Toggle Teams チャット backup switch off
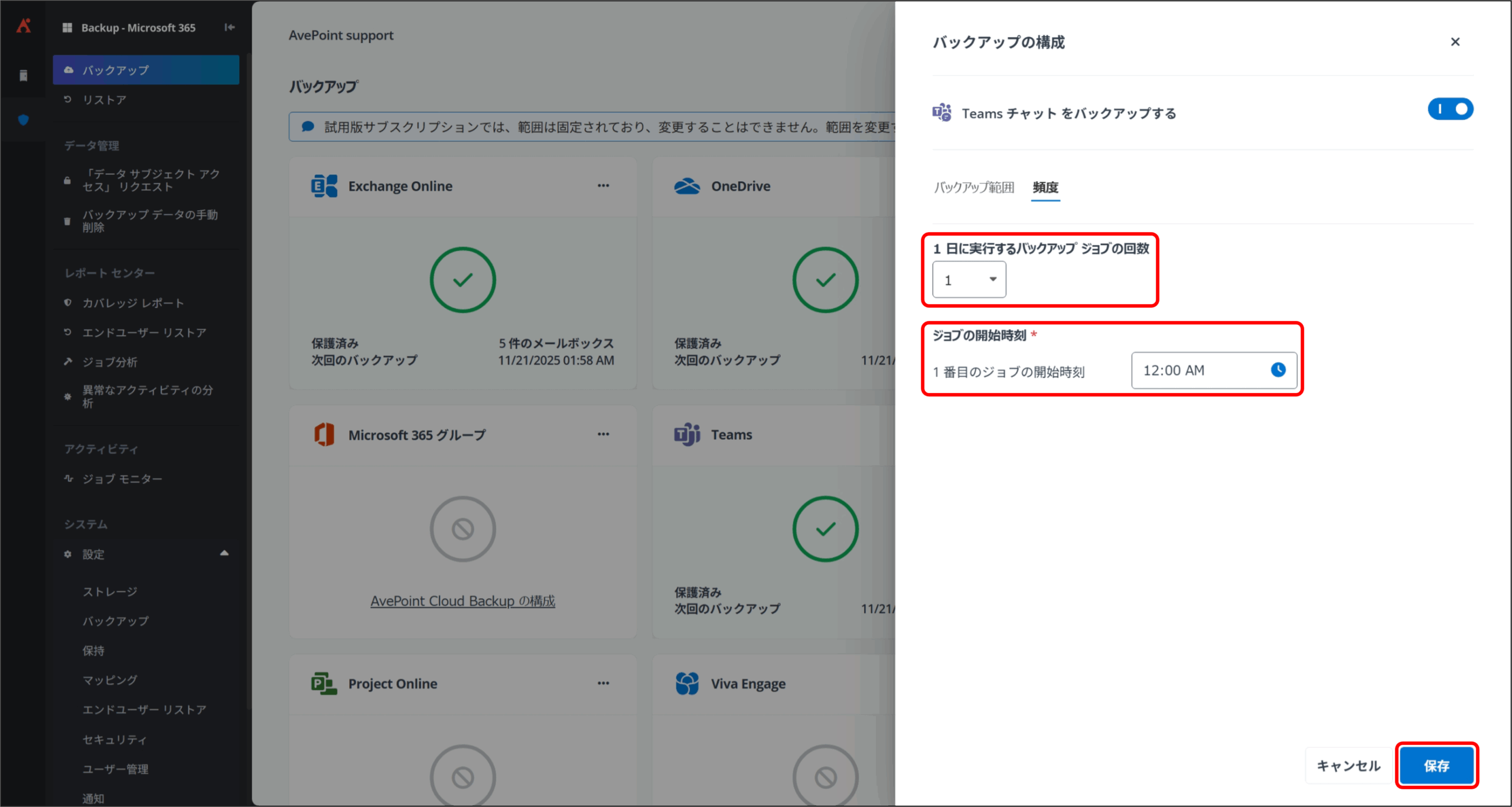Screen dimensions: 1512x807 coord(1450,109)
